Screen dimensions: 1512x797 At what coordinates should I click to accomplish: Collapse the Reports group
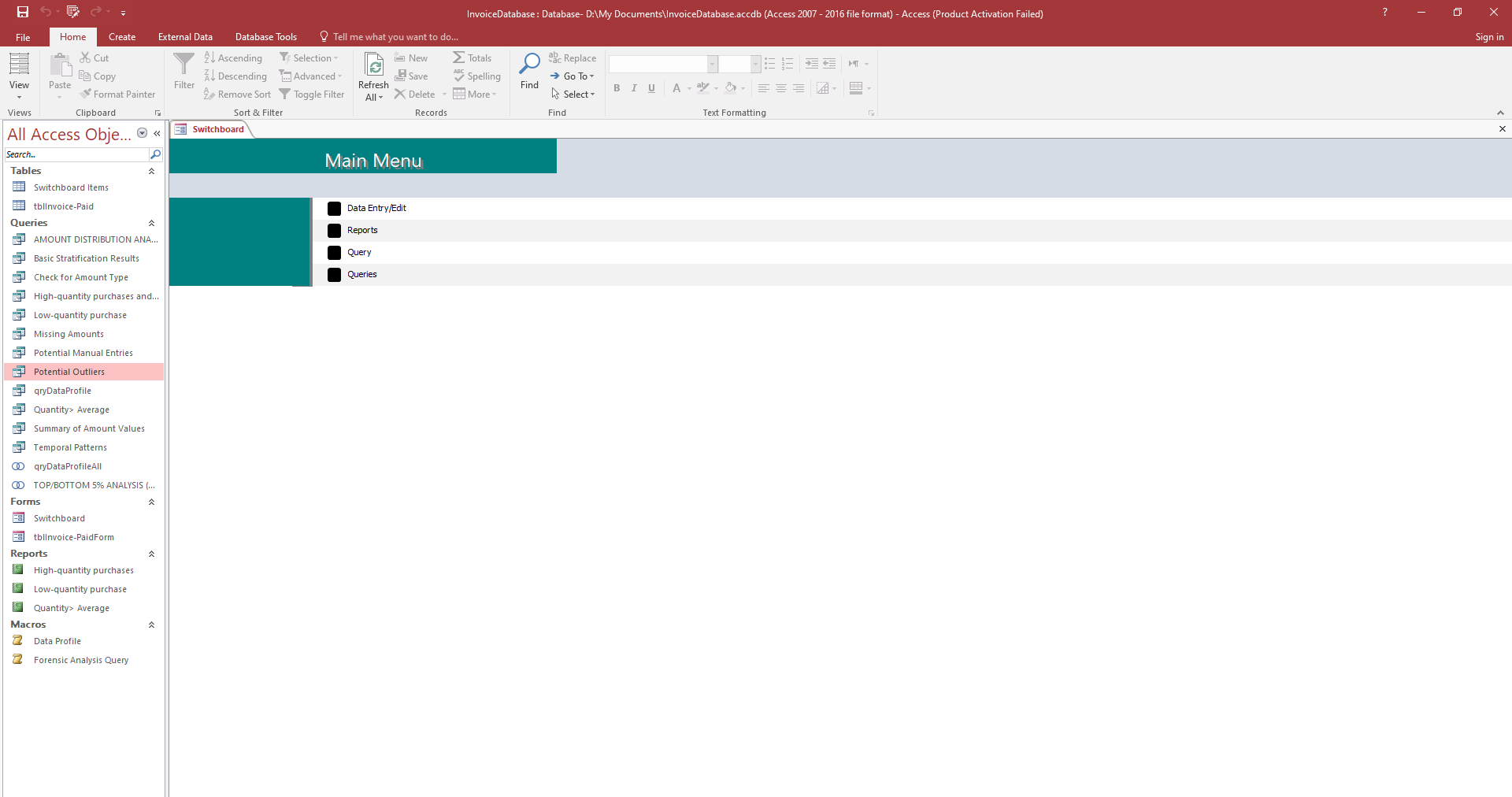151,554
